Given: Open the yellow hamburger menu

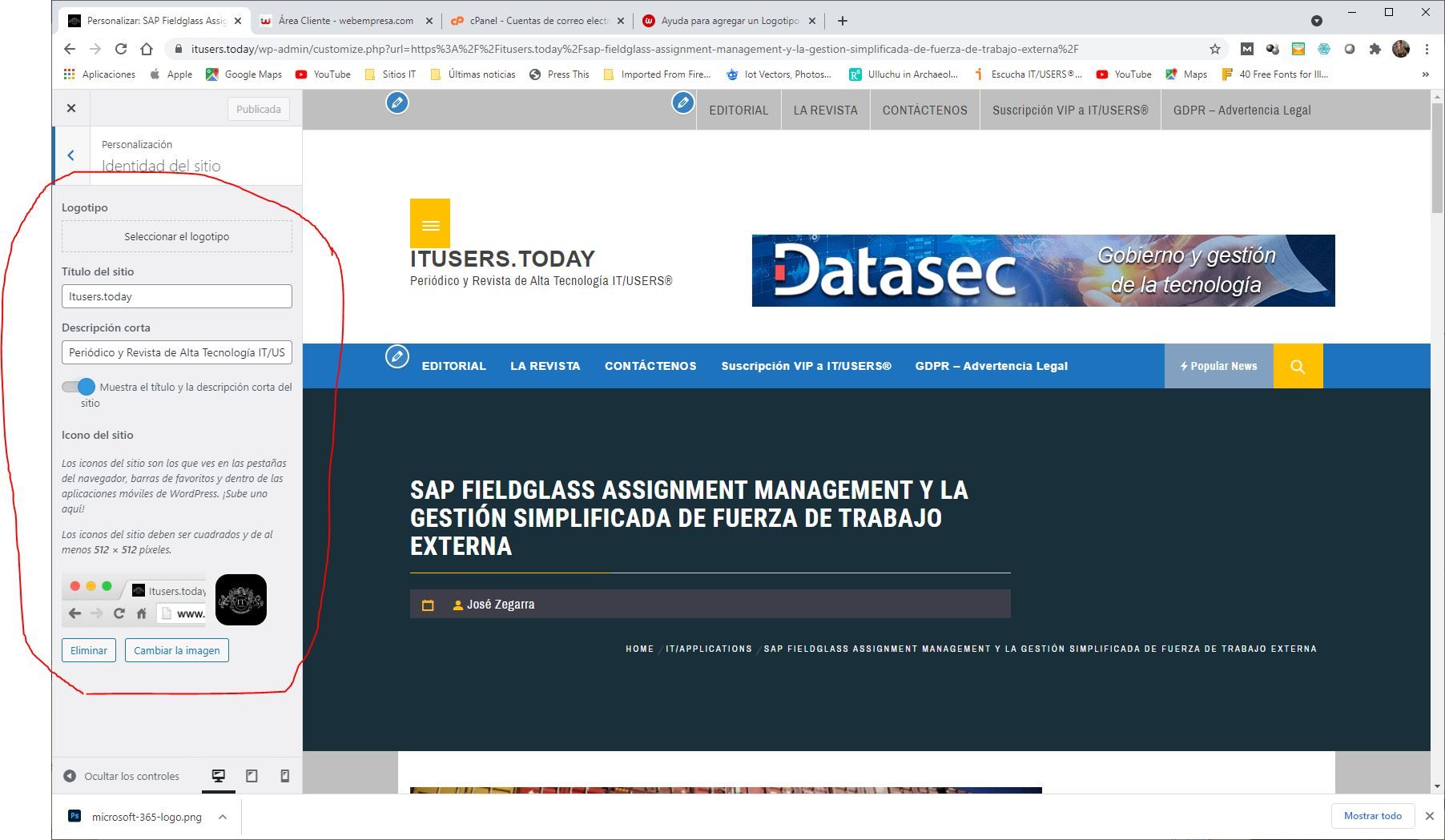Looking at the screenshot, I should [430, 224].
